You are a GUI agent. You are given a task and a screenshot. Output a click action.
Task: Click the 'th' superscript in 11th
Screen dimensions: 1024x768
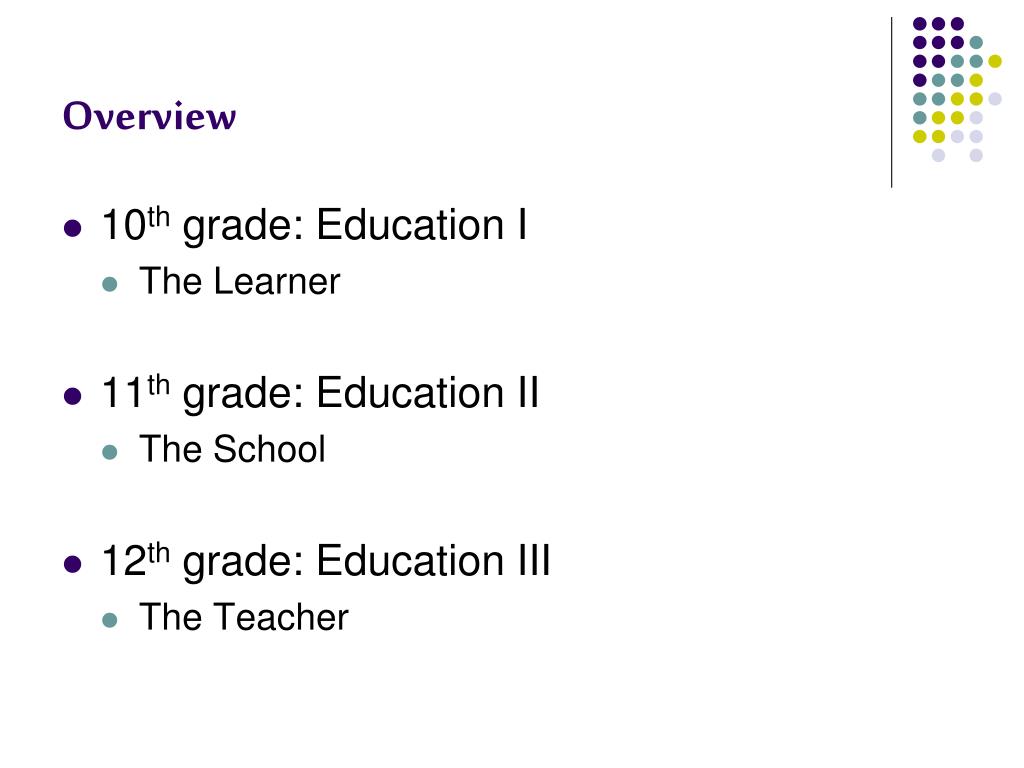(x=159, y=385)
